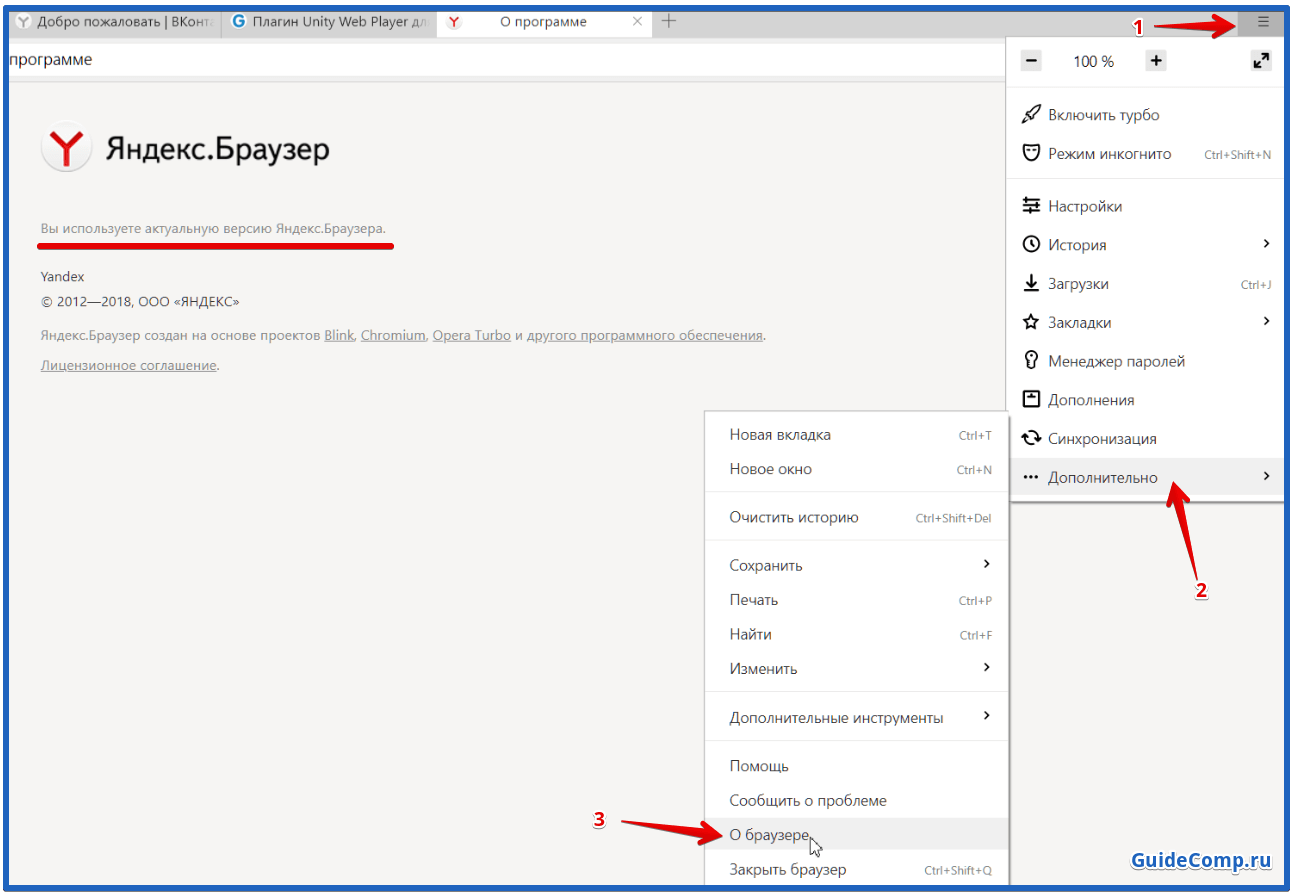The width and height of the screenshot is (1295, 895).
Task: Select Печать menu entry
Action: (857, 600)
